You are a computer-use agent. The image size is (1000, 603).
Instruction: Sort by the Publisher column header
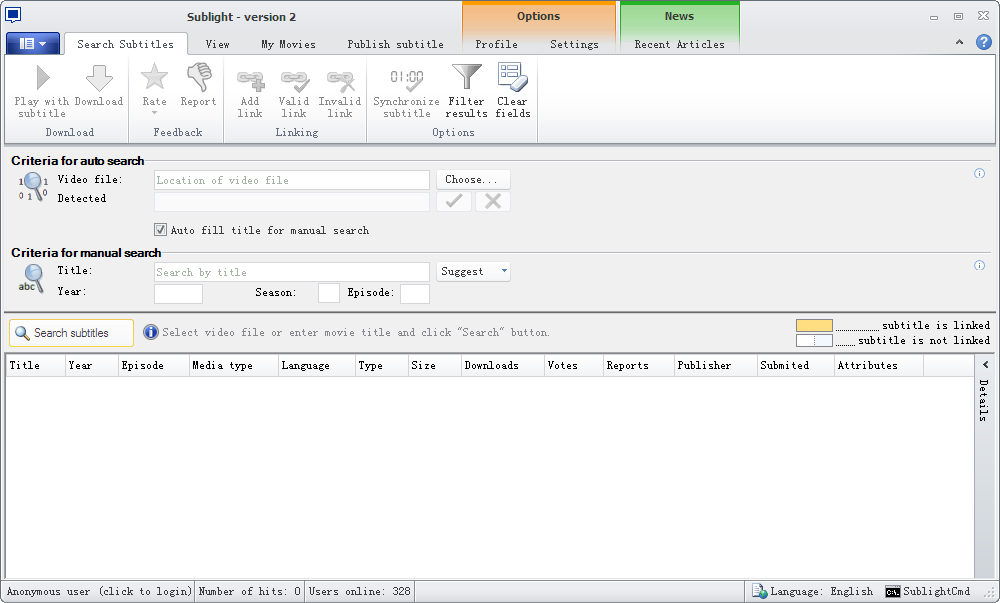tap(716, 365)
